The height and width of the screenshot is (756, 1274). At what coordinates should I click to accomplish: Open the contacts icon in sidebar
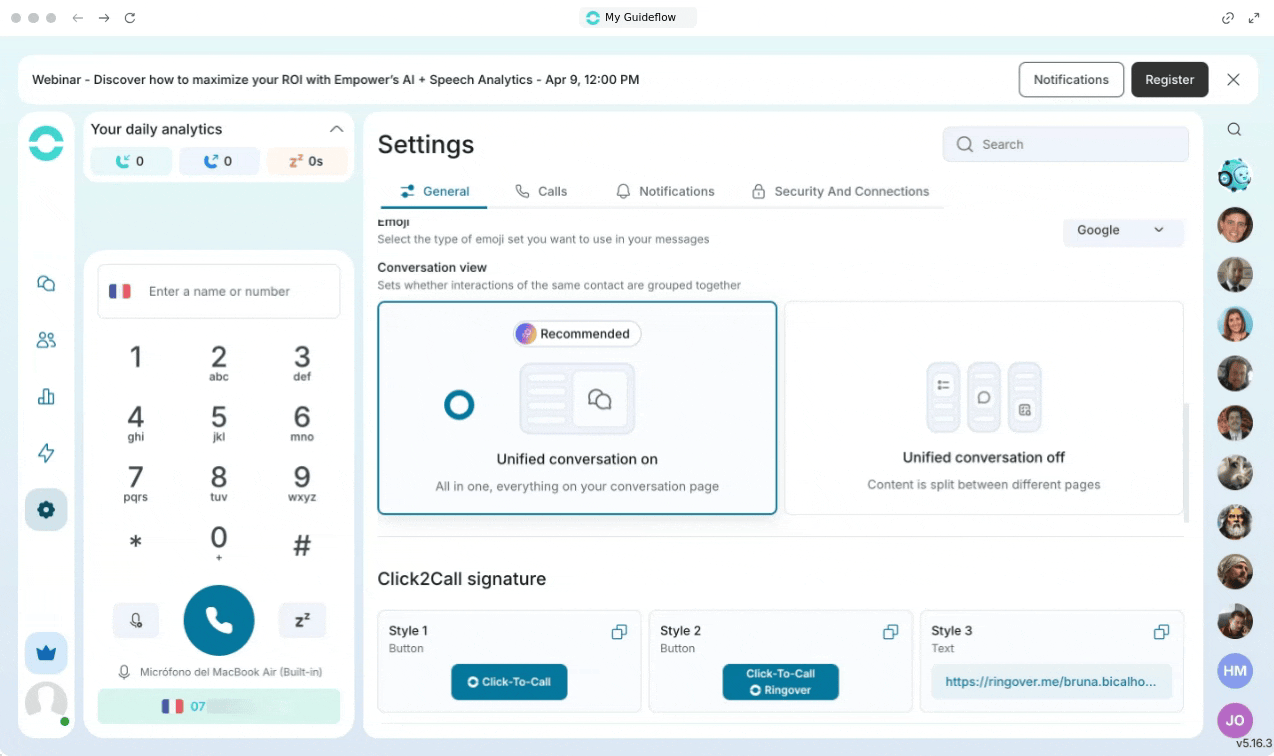46,340
